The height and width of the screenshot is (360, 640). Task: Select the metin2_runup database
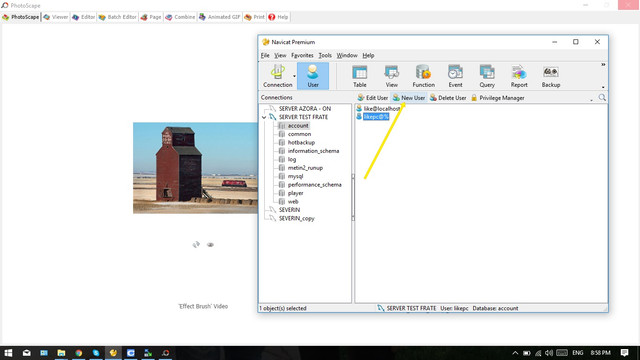[x=305, y=168]
